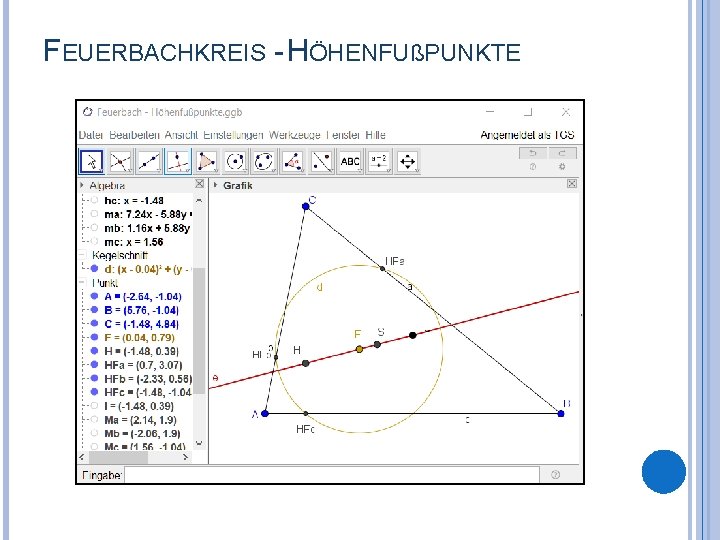
Task: Open the Bearbeiten menu
Action: click(x=134, y=135)
